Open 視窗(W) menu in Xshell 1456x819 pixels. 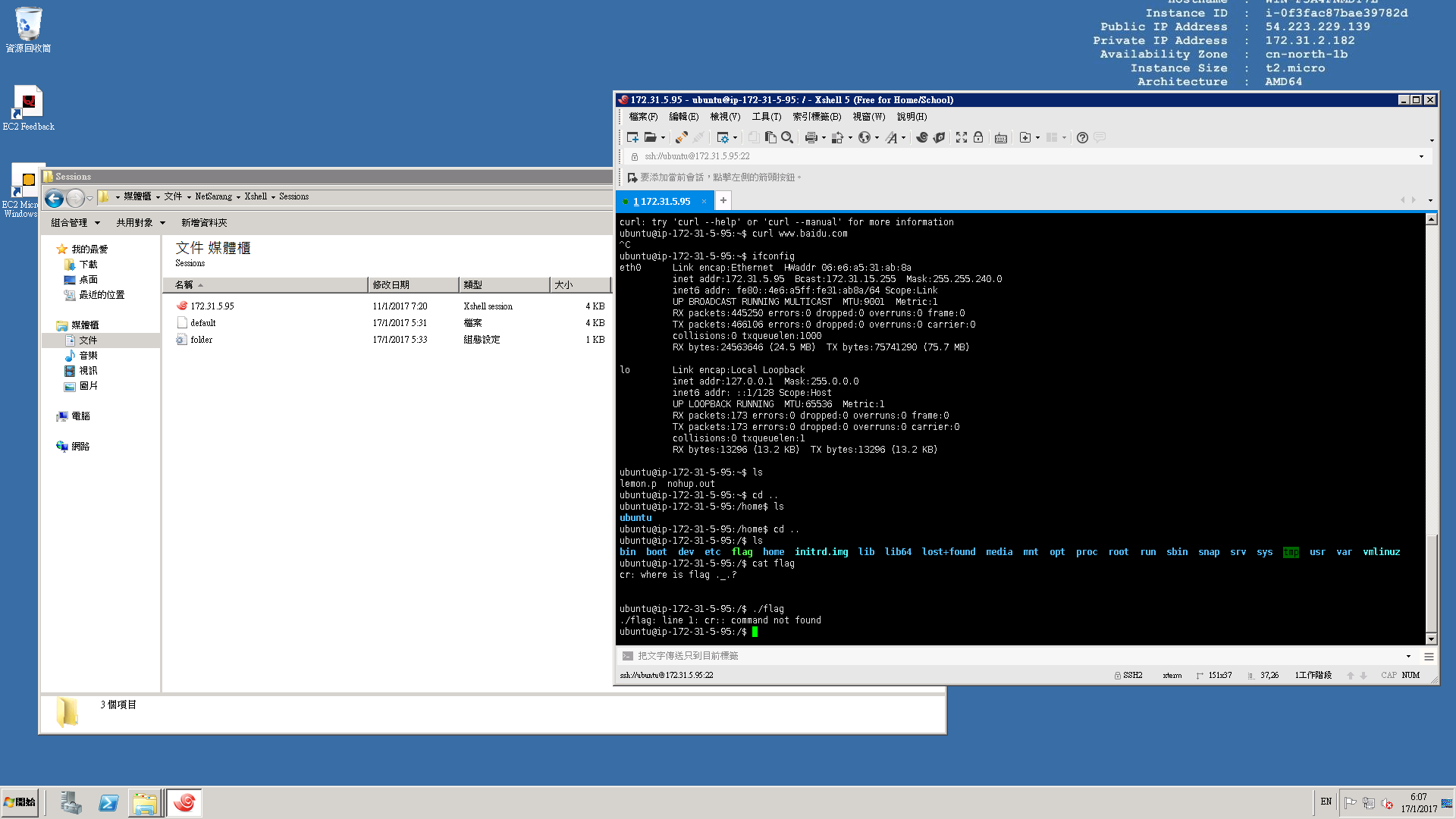click(x=869, y=117)
